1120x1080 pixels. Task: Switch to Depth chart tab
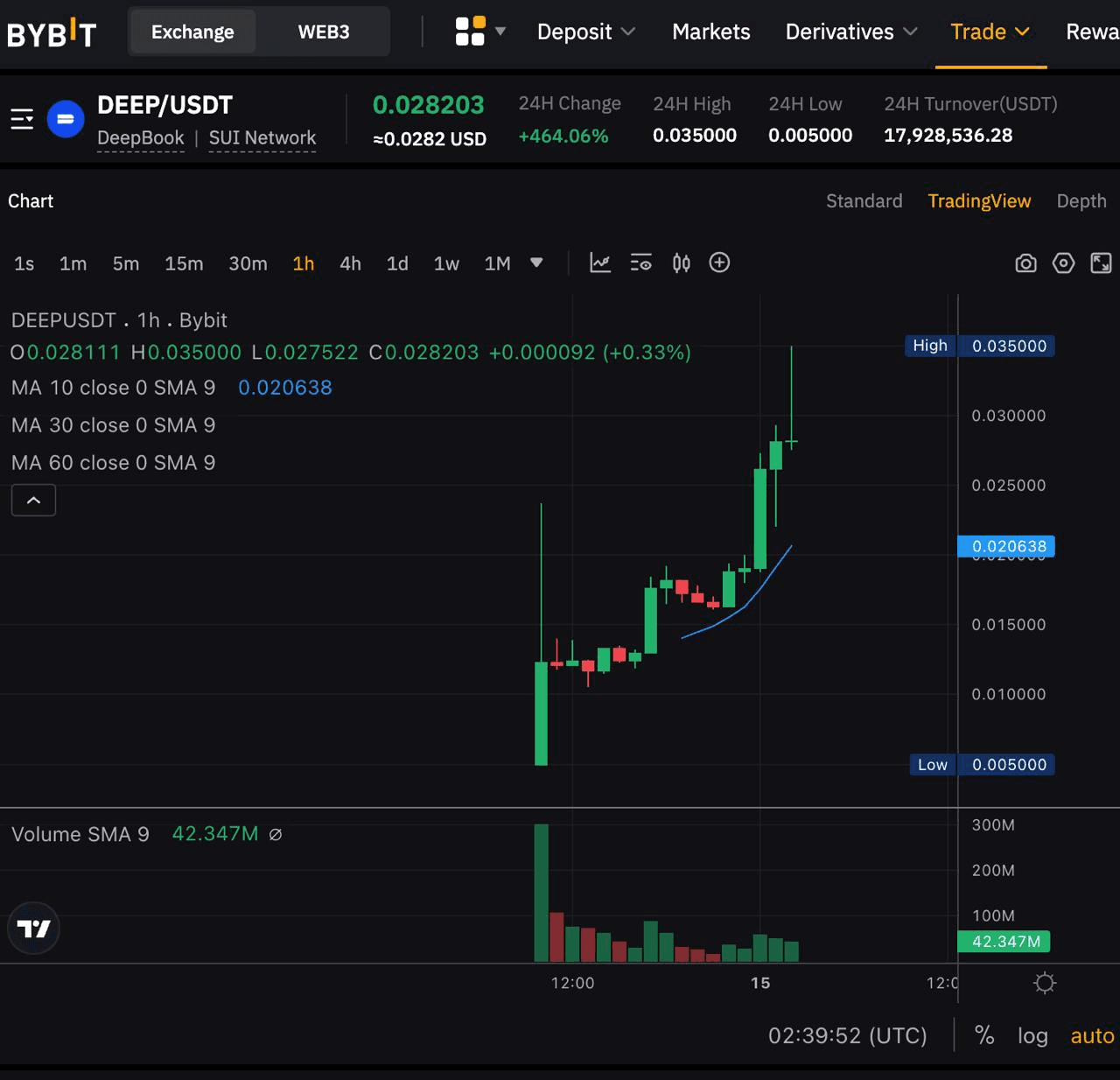coord(1081,201)
